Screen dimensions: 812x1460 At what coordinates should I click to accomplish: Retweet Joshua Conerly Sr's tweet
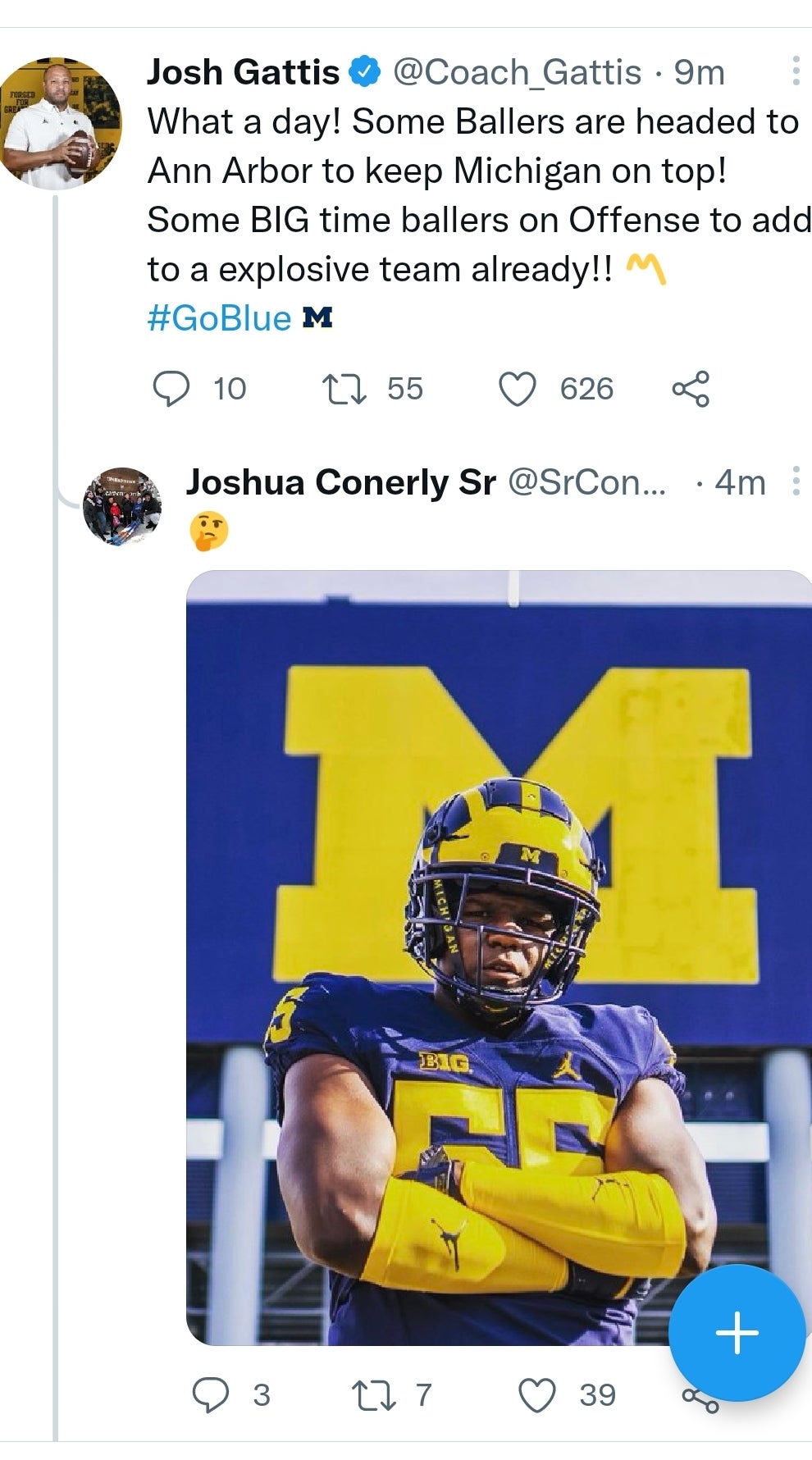pos(373,1394)
